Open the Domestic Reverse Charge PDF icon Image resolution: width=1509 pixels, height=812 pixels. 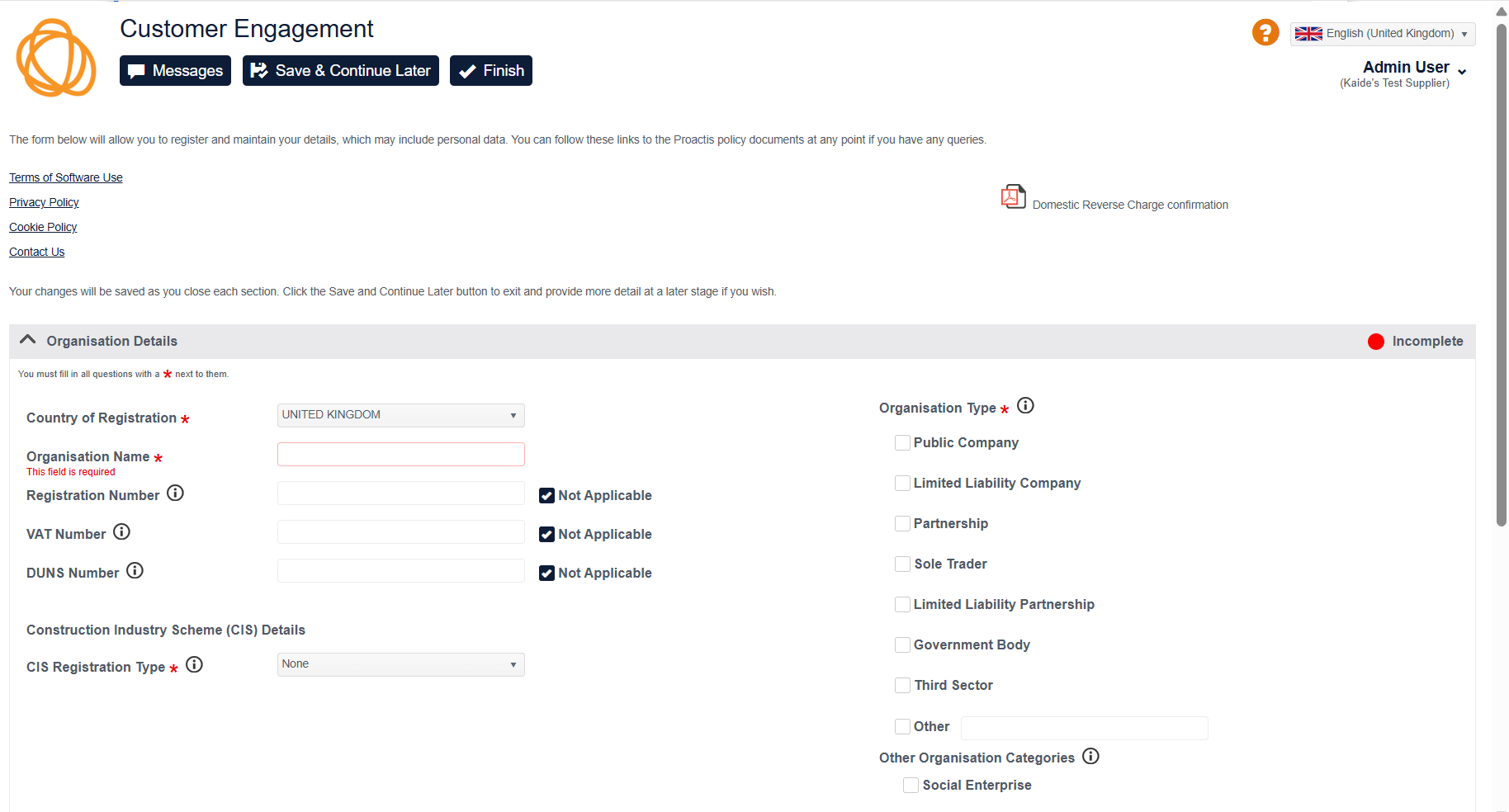[1013, 196]
